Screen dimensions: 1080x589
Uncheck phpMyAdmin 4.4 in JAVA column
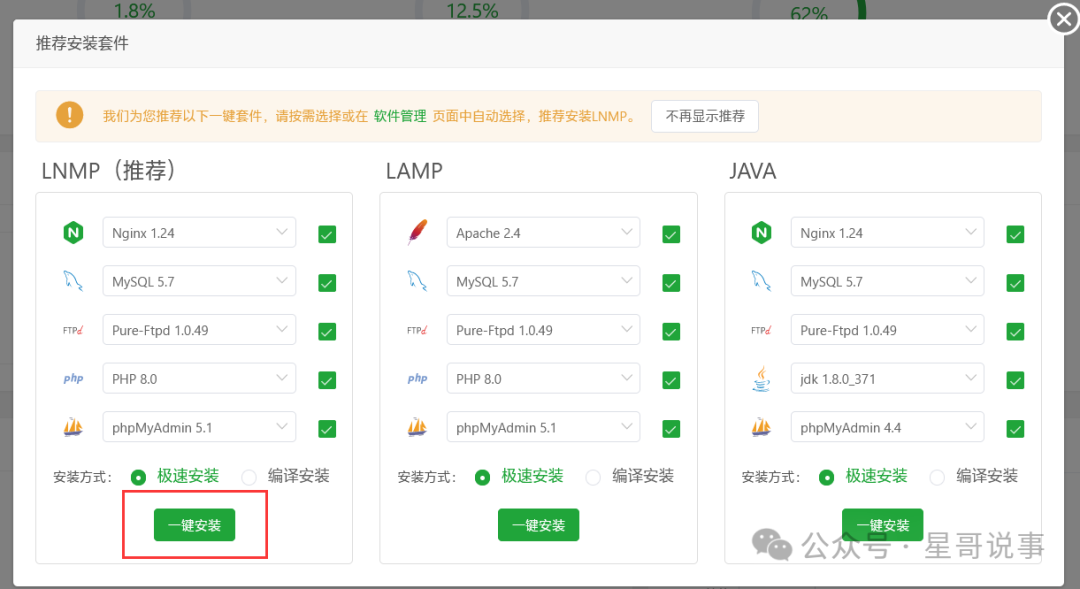[1015, 429]
